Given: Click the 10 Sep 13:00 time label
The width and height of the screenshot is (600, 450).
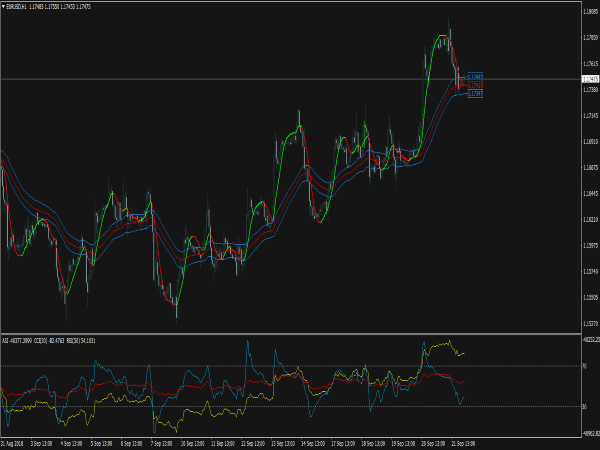Looking at the screenshot, I should pos(192,444).
